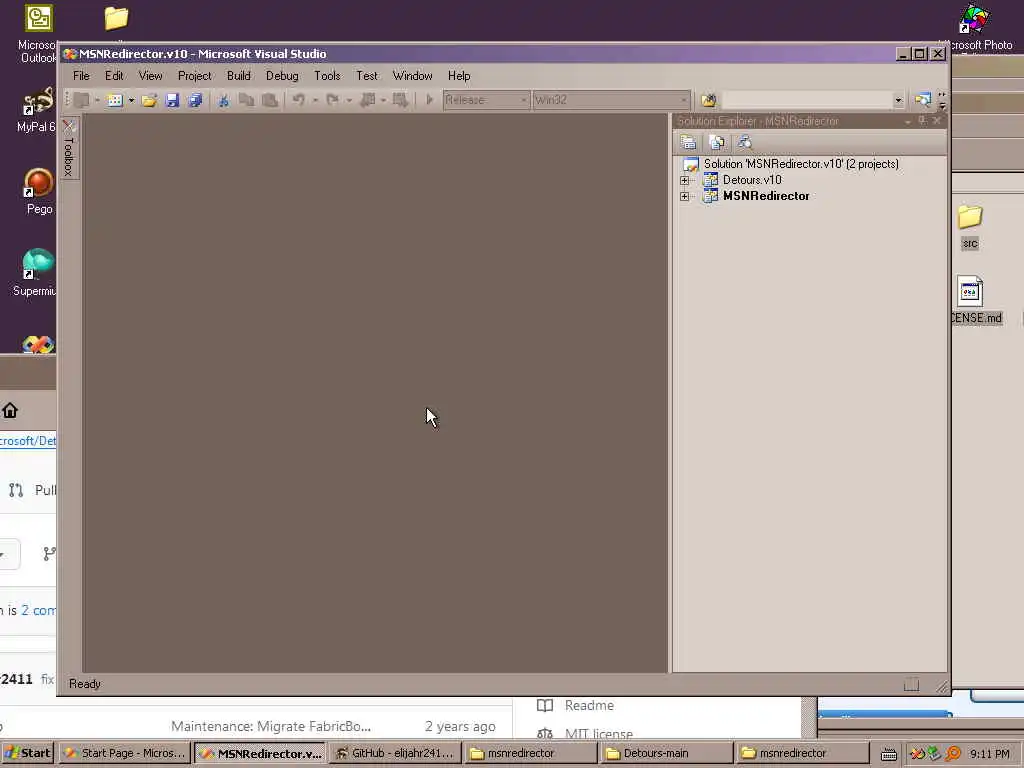Open the Win32 solution platform combo box
Screen dimensions: 1024x768
(611, 100)
